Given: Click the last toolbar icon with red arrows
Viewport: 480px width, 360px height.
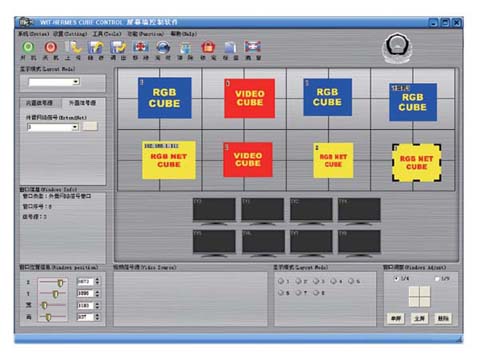Looking at the screenshot, I should pyautogui.click(x=253, y=47).
